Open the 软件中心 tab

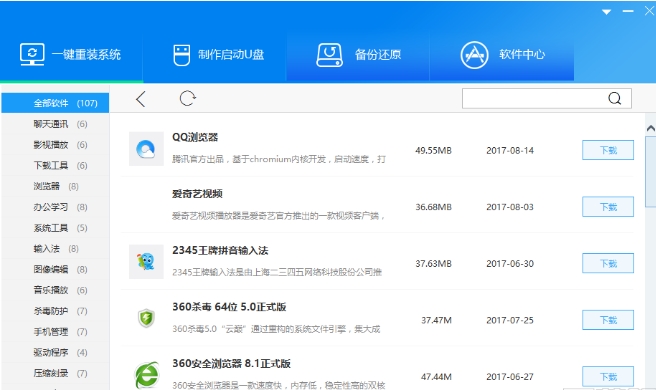tap(502, 55)
